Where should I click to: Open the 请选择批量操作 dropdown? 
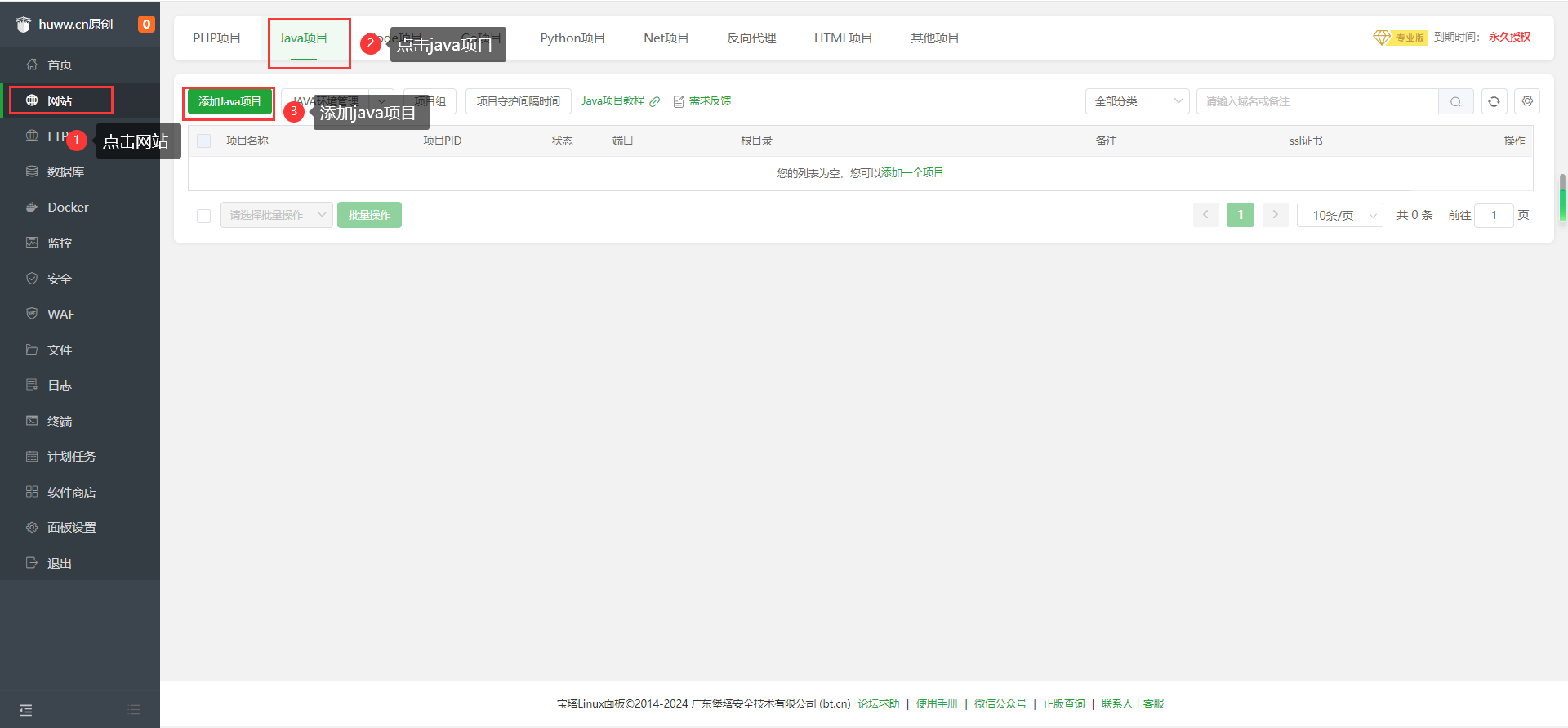276,215
